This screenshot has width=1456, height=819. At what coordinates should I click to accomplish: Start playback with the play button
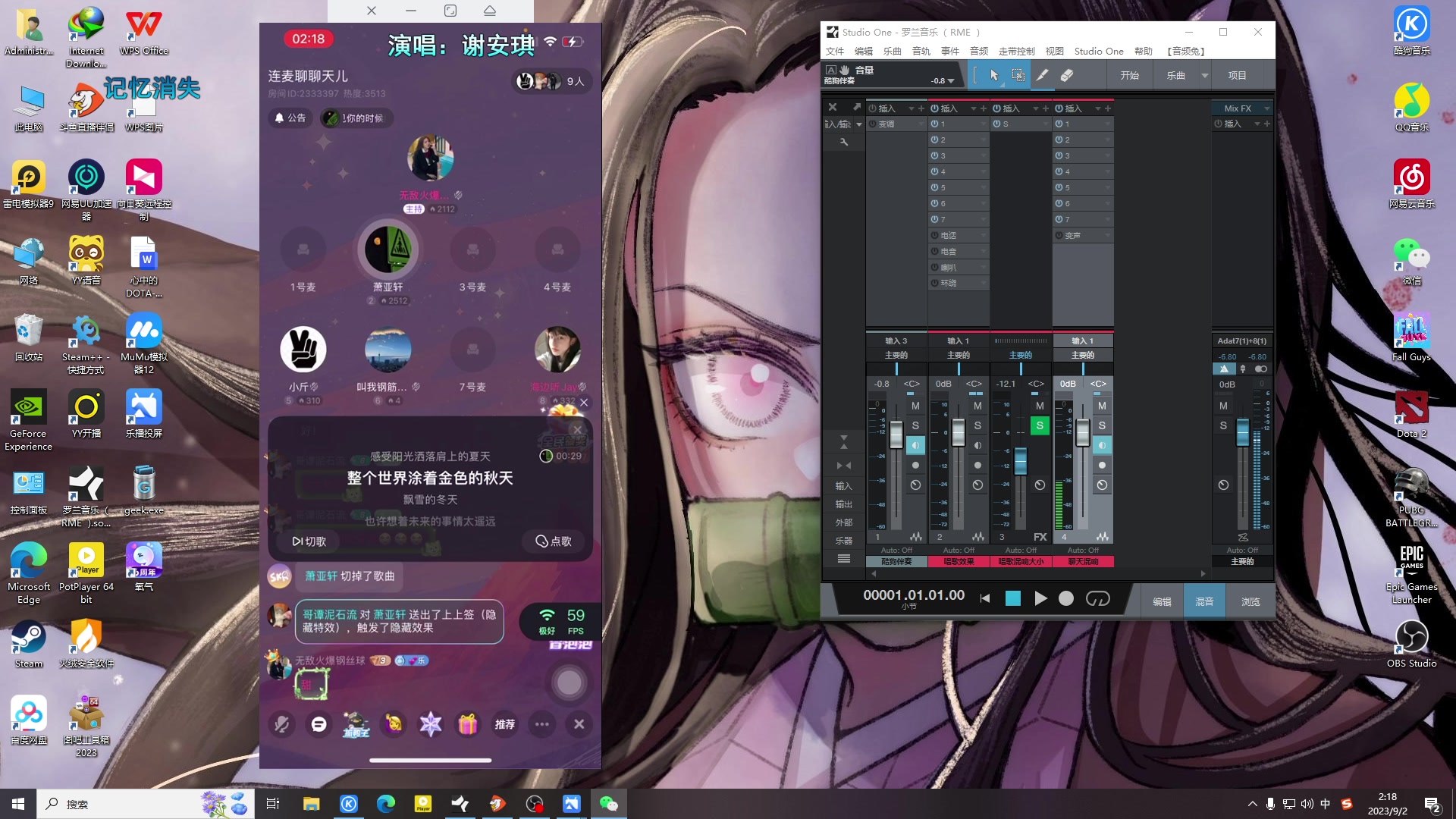pyautogui.click(x=1040, y=598)
